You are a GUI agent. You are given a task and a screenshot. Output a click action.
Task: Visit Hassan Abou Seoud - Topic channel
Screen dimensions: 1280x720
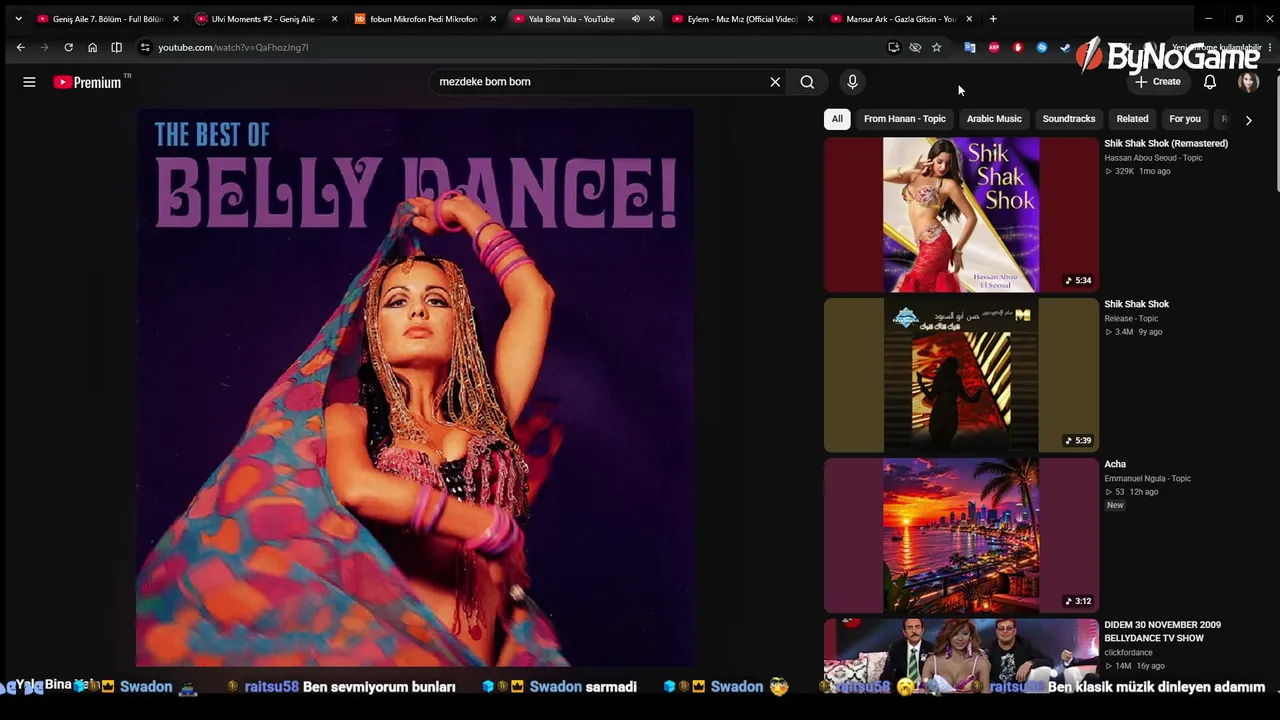pos(1153,158)
